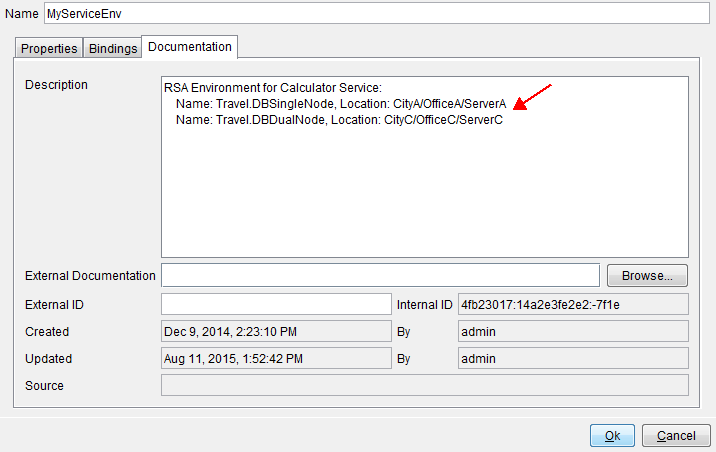The width and height of the screenshot is (716, 452).
Task: Focus the External Documentation text field
Action: [380, 275]
